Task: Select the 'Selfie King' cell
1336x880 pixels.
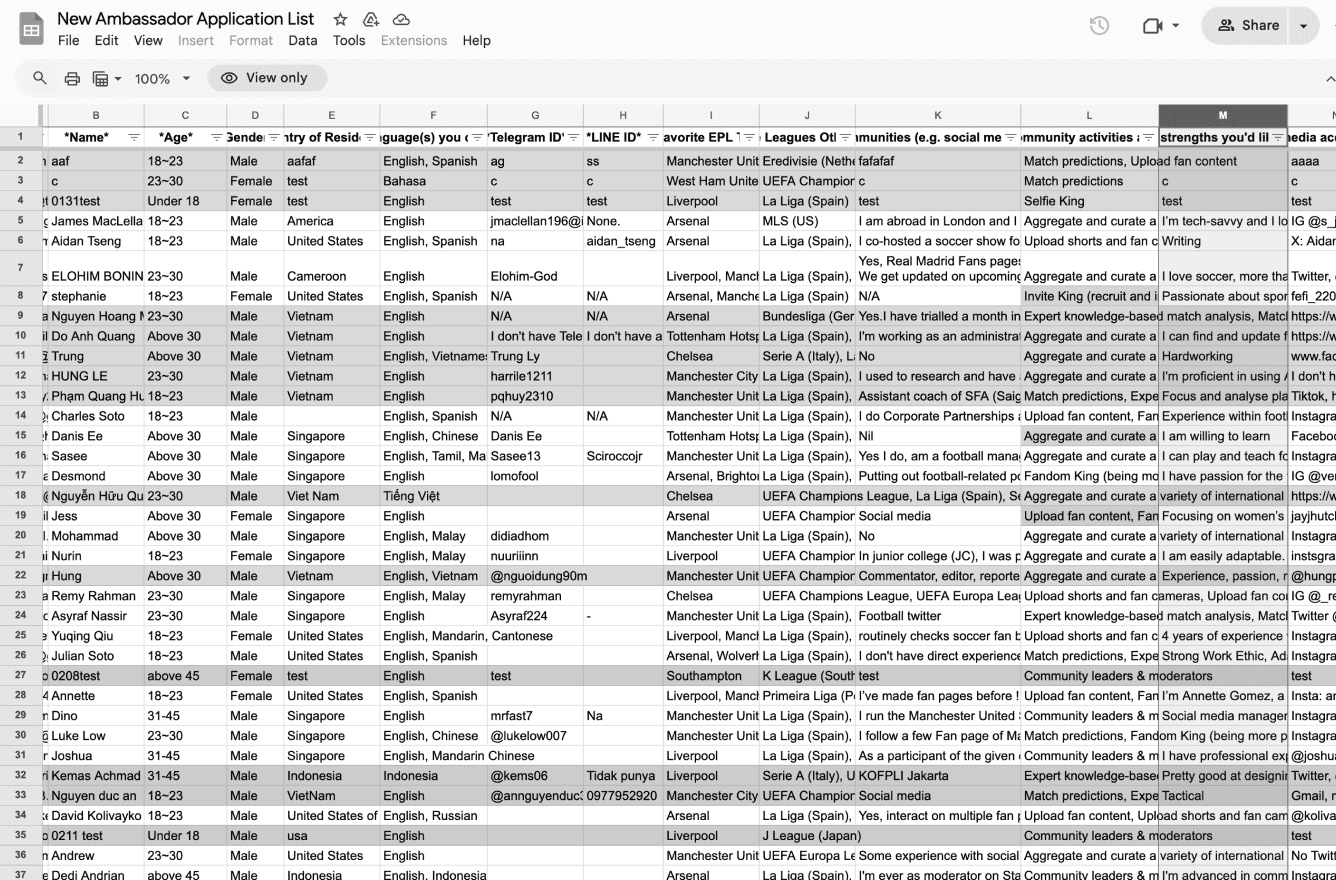Action: 1089,201
